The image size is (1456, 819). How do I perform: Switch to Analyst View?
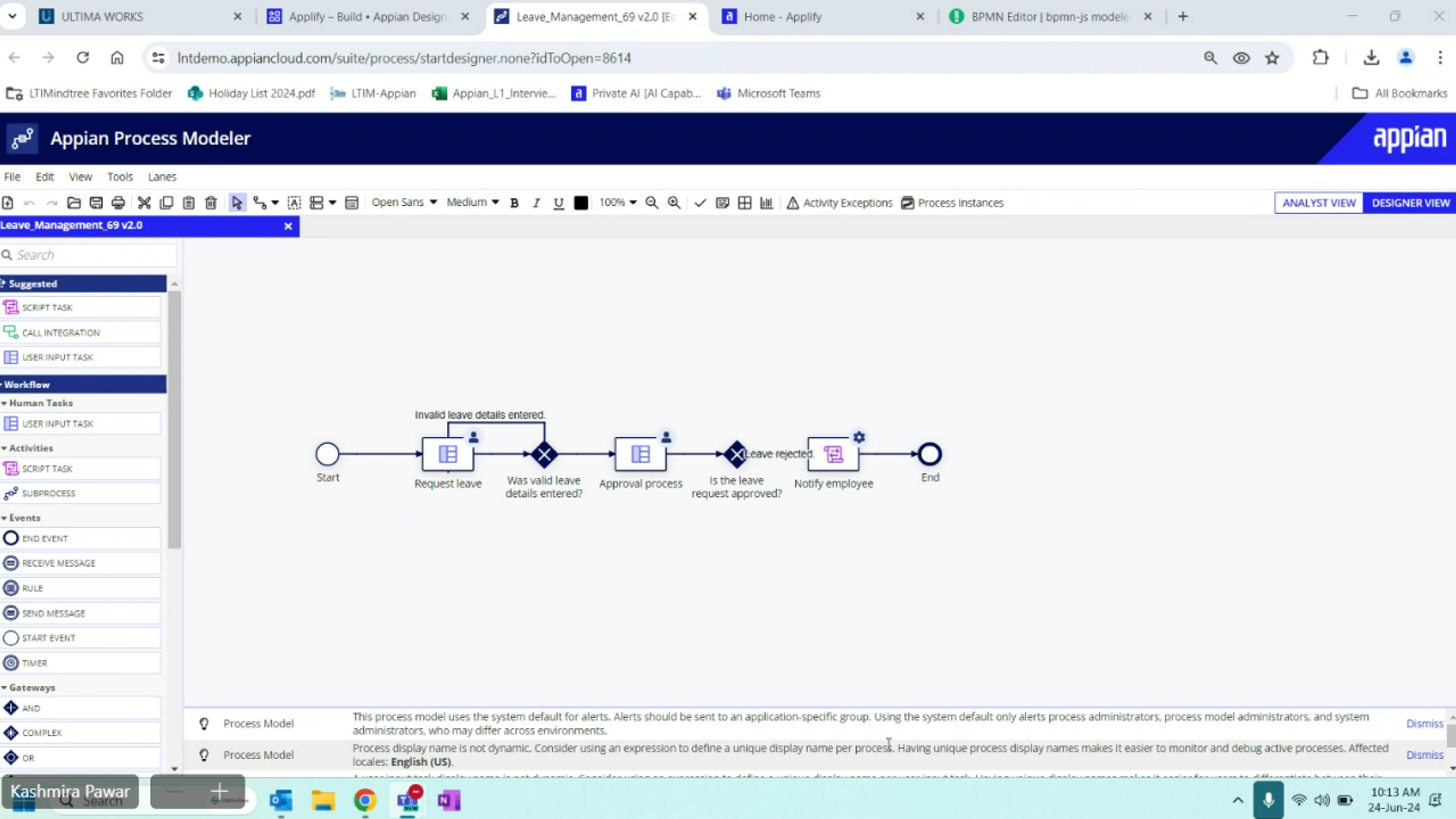(x=1319, y=203)
